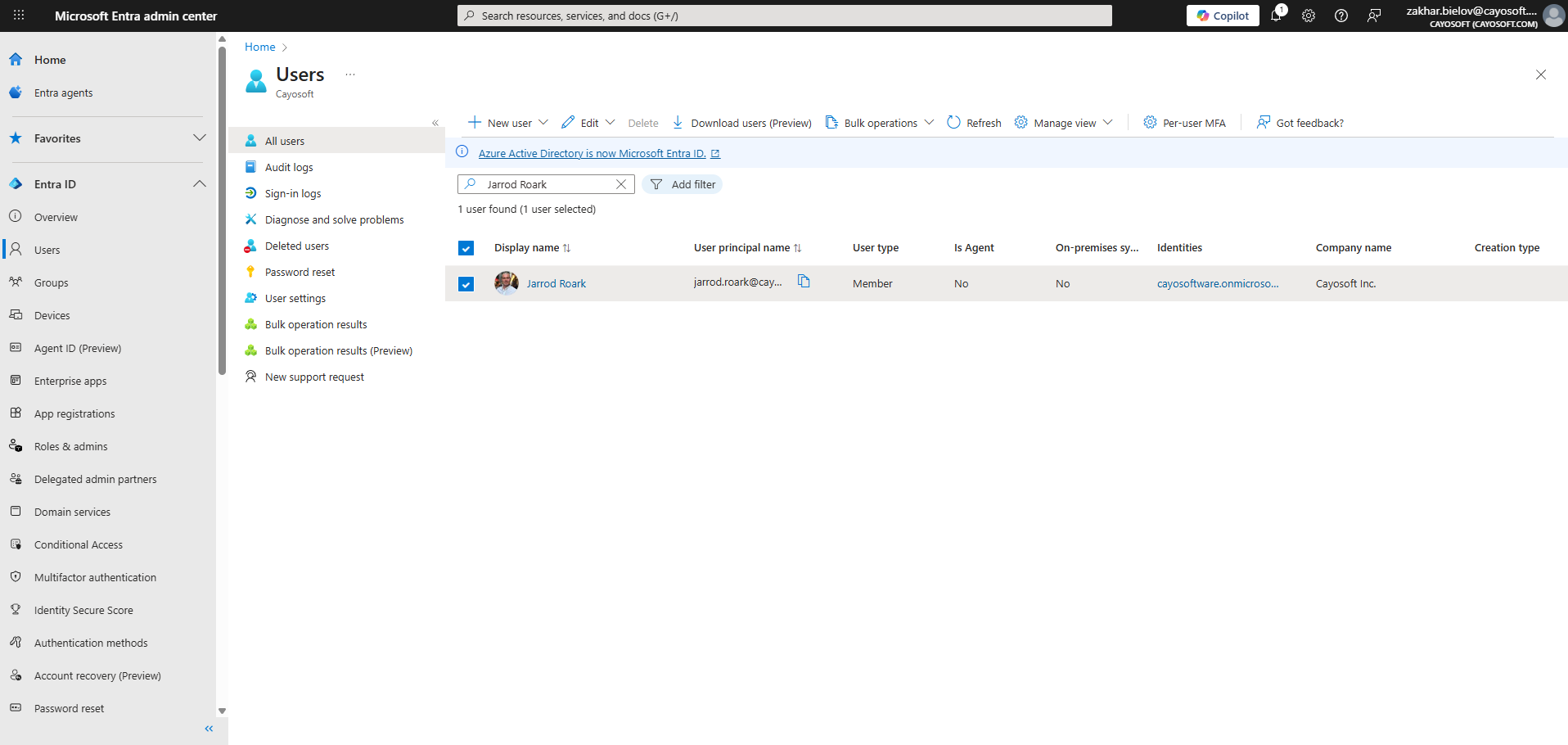1568x745 pixels.
Task: Click the help question mark icon
Action: coord(1341,16)
